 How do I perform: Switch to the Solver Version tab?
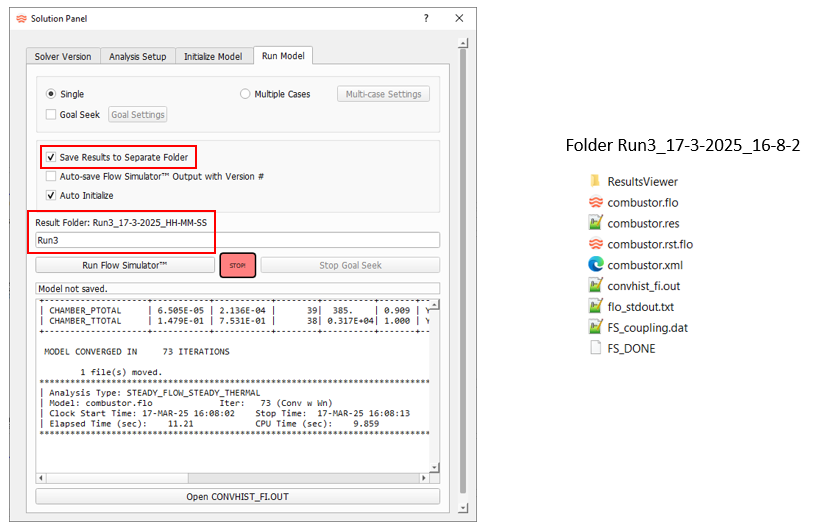[63, 56]
